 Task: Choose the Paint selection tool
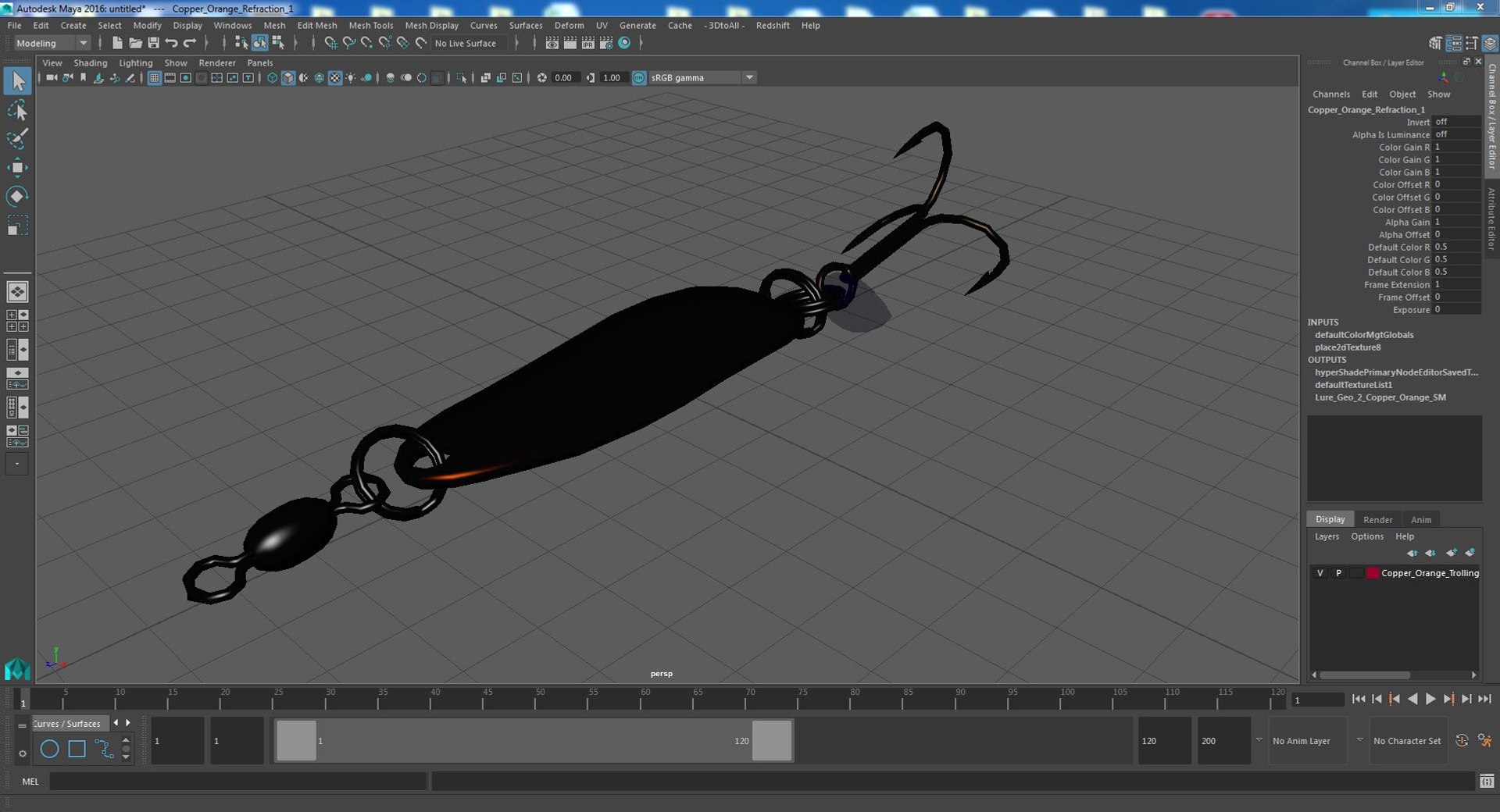pyautogui.click(x=17, y=139)
